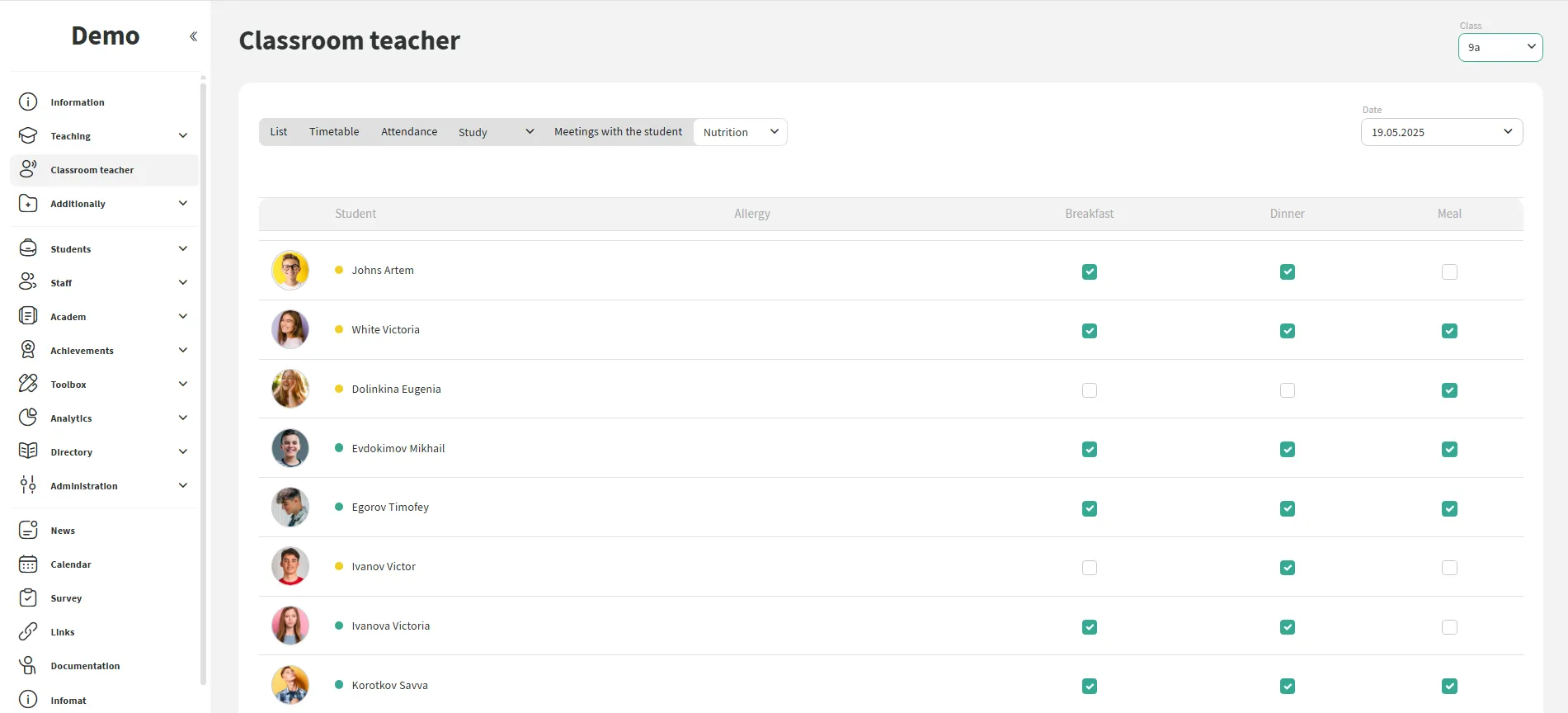This screenshot has width=1568, height=713.
Task: Open the Date dropdown showing 19.05.2025
Action: [x=1441, y=132]
